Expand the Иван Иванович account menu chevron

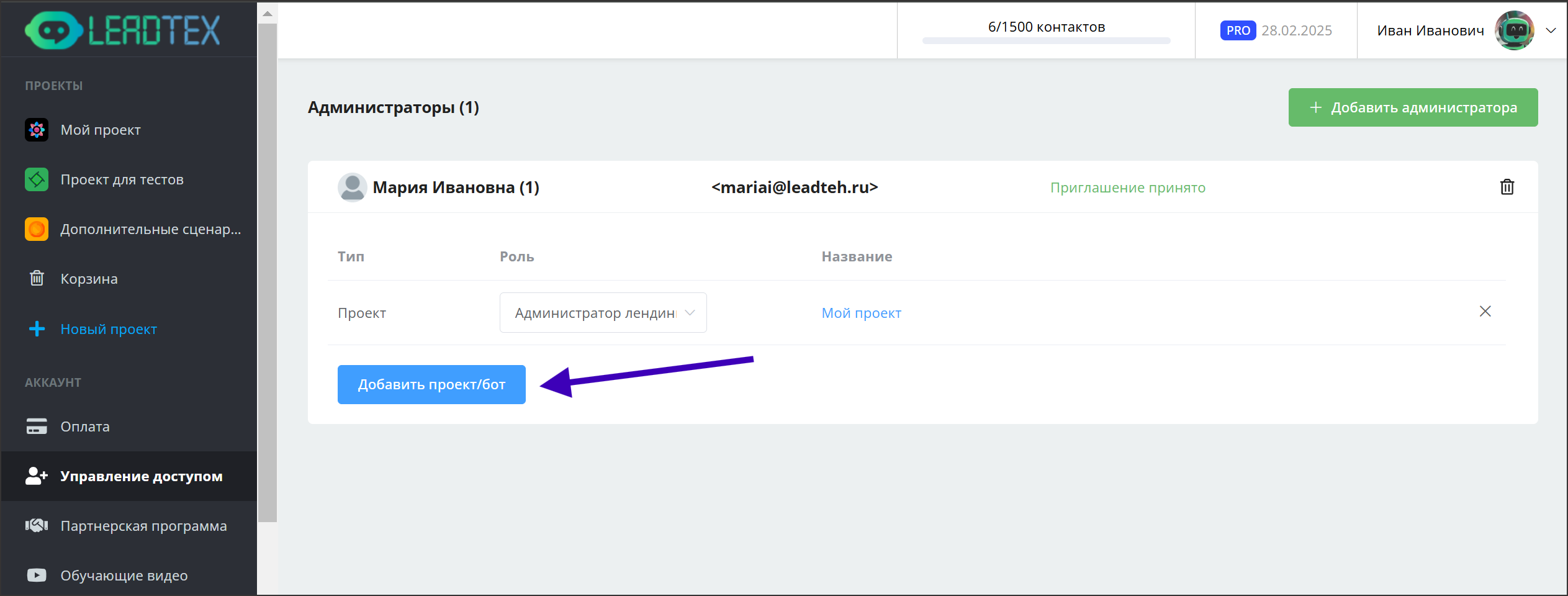(1551, 30)
